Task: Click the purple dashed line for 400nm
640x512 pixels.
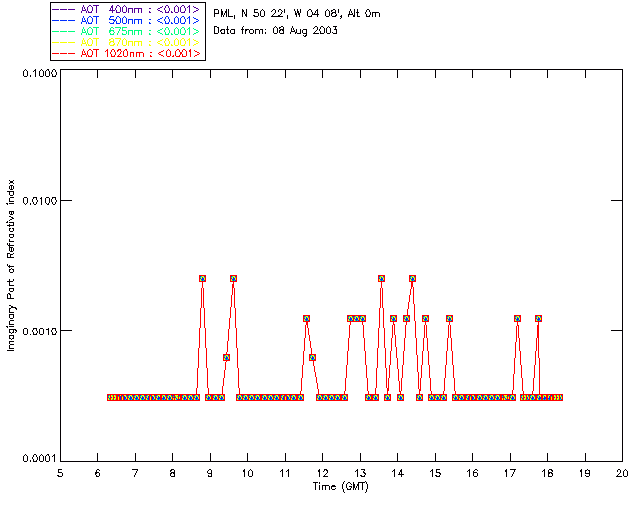Action: tap(64, 9)
